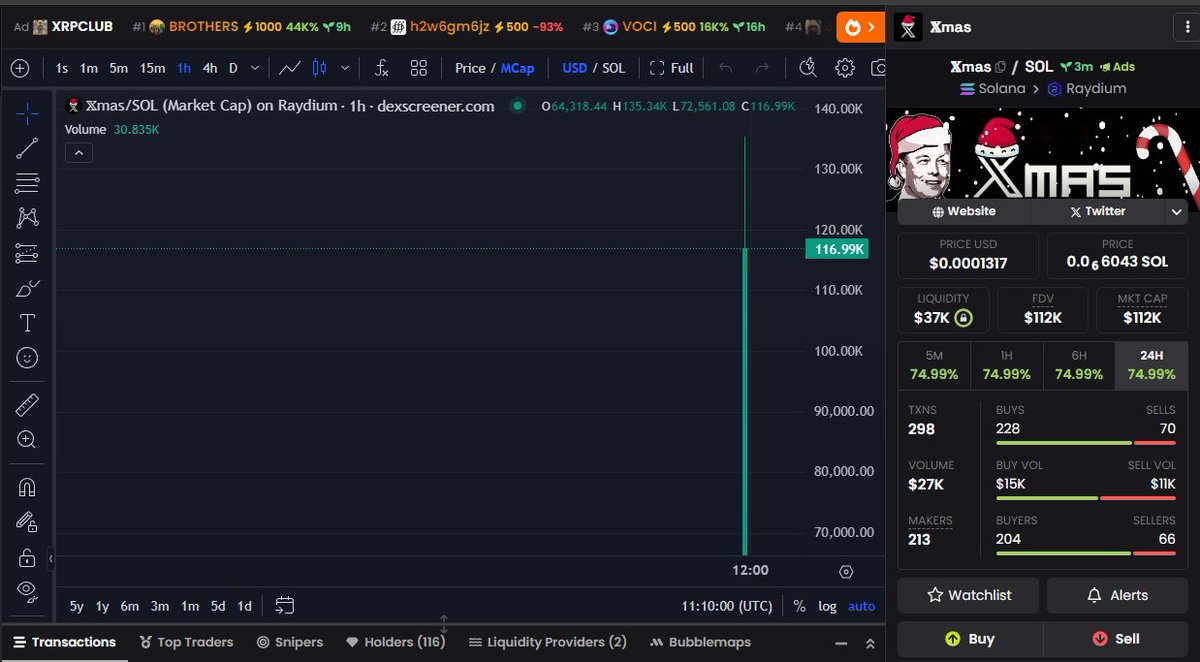The width and height of the screenshot is (1200, 662).
Task: Switch chart denomination to SOL
Action: pyautogui.click(x=613, y=68)
